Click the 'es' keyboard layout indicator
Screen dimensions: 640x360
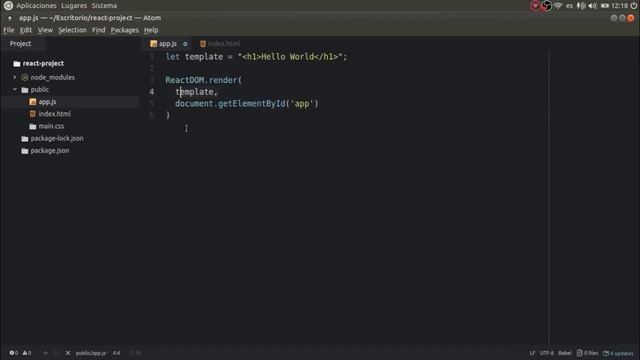point(569,6)
